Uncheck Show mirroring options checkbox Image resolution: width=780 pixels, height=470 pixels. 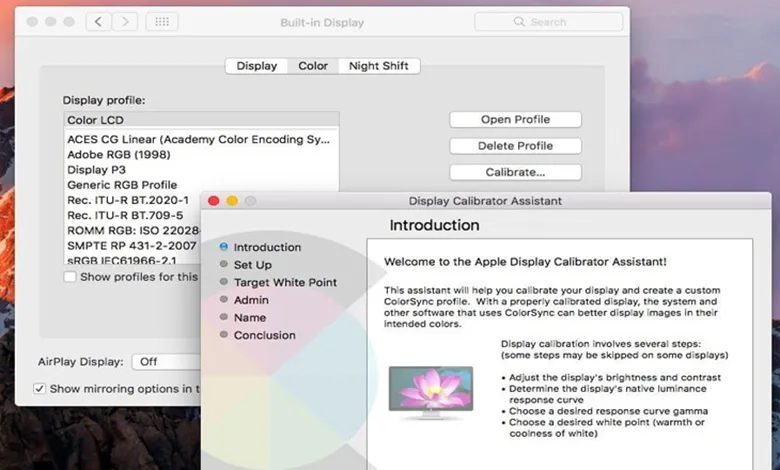tap(40, 388)
